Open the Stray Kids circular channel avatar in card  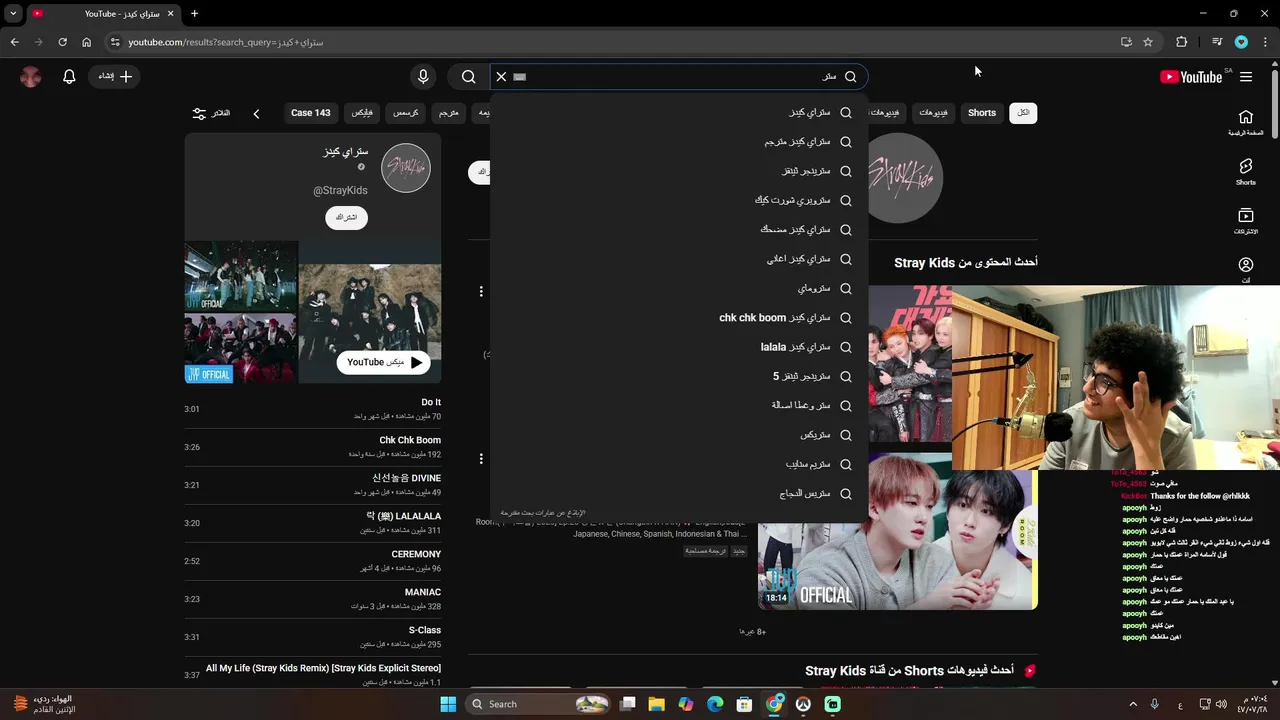tap(406, 167)
